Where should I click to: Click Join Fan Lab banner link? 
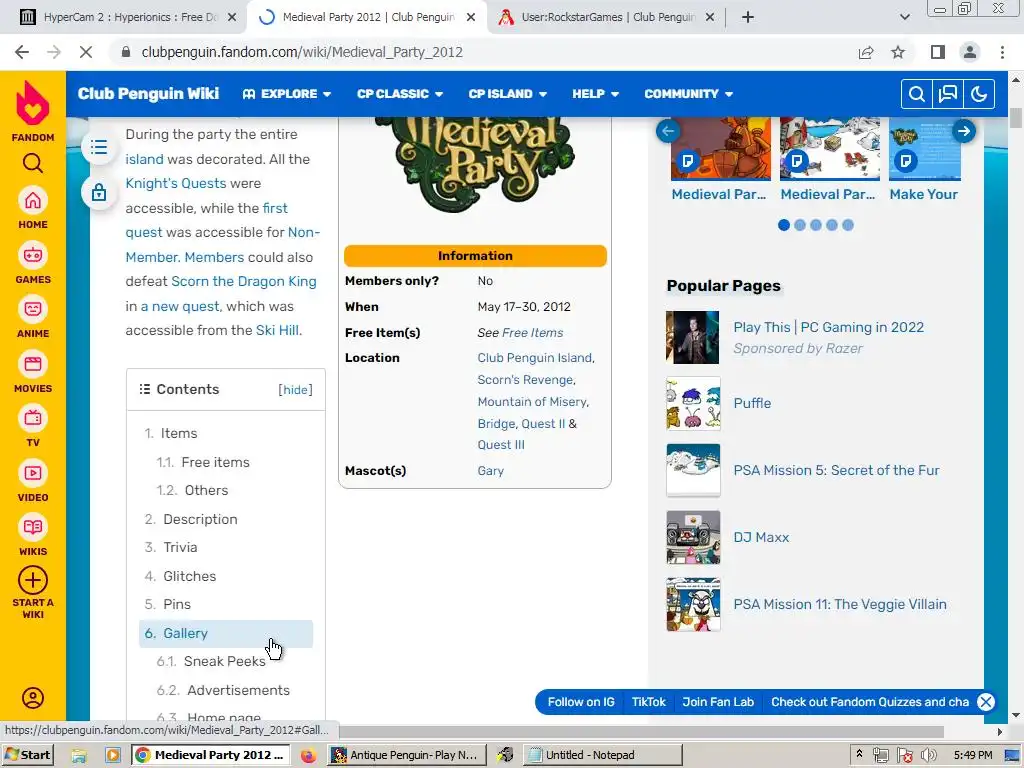[x=718, y=702]
